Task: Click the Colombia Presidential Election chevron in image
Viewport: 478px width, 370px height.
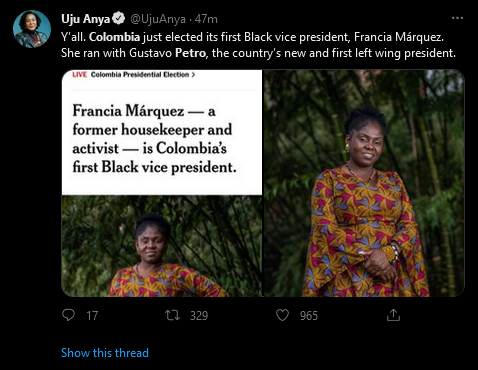Action: (193, 75)
